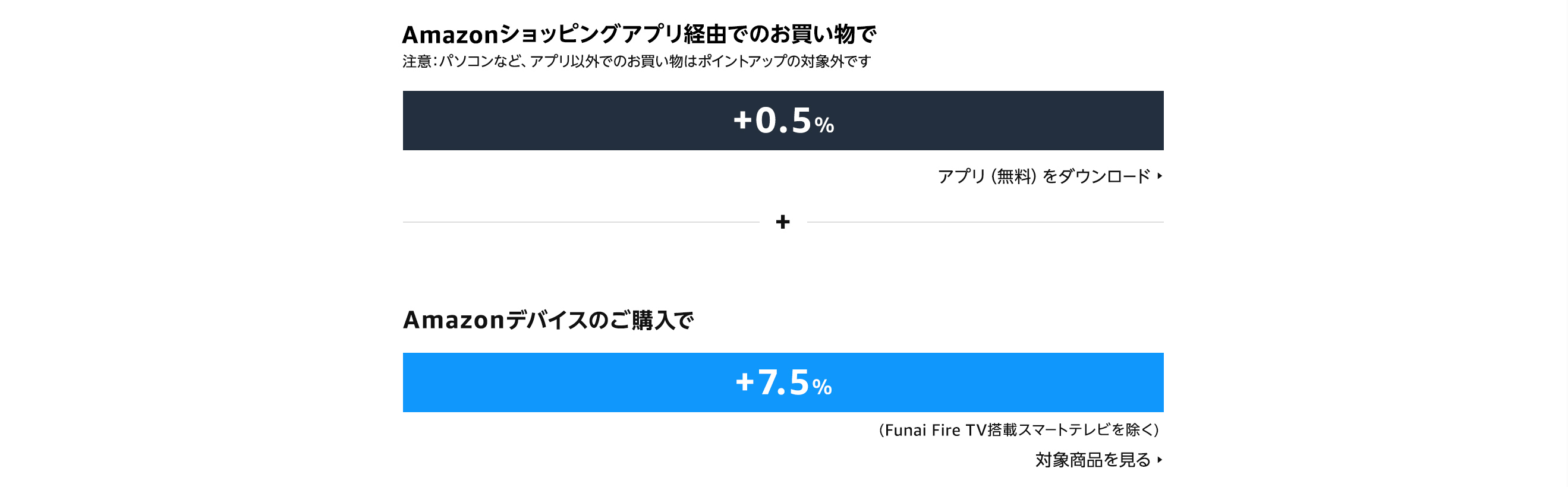Click the plus sign before 7.5 in the blue banner
Screen dimensions: 1568x487
click(744, 382)
